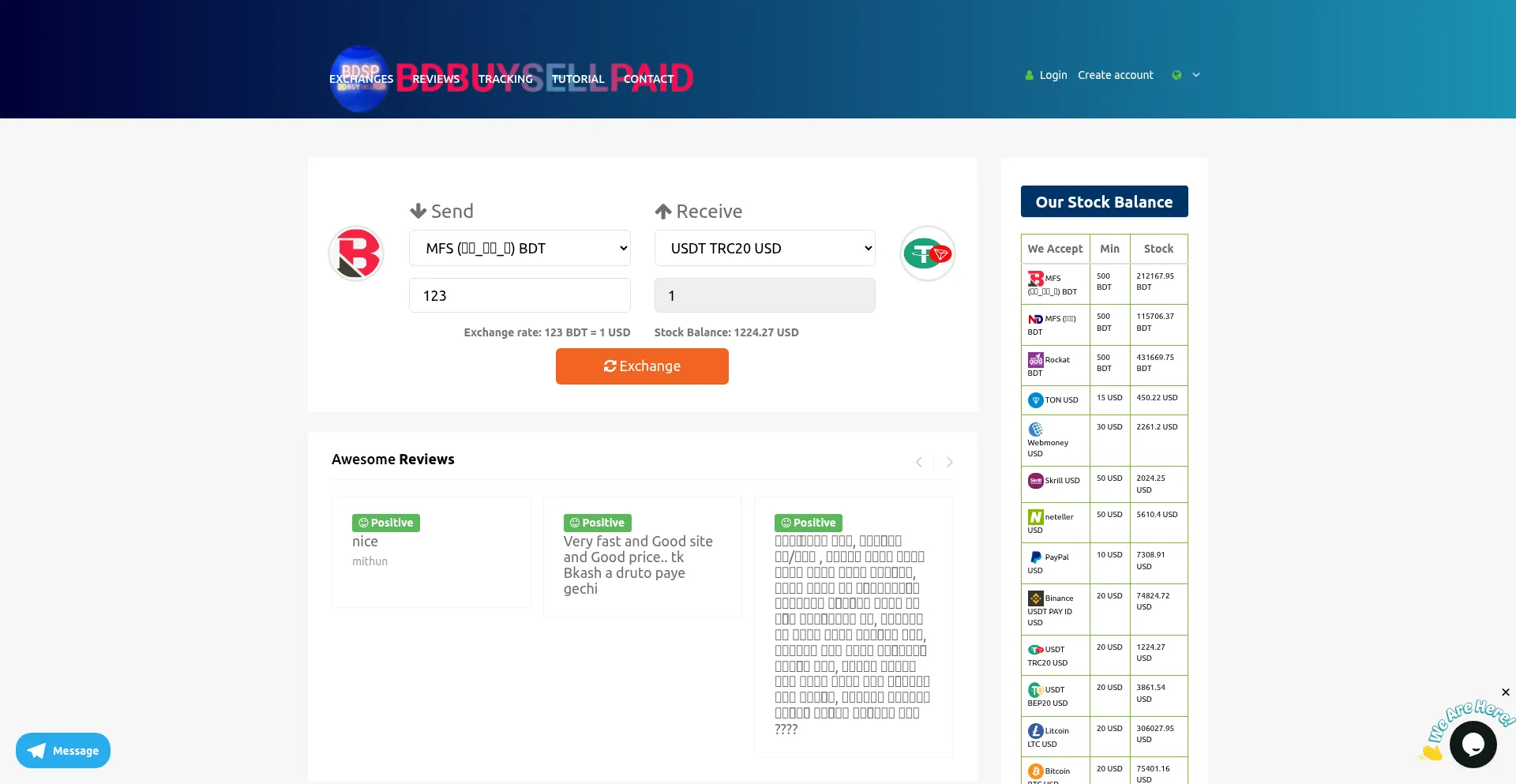Viewport: 1516px width, 784px height.
Task: Click the TON USD icon
Action: [1035, 400]
